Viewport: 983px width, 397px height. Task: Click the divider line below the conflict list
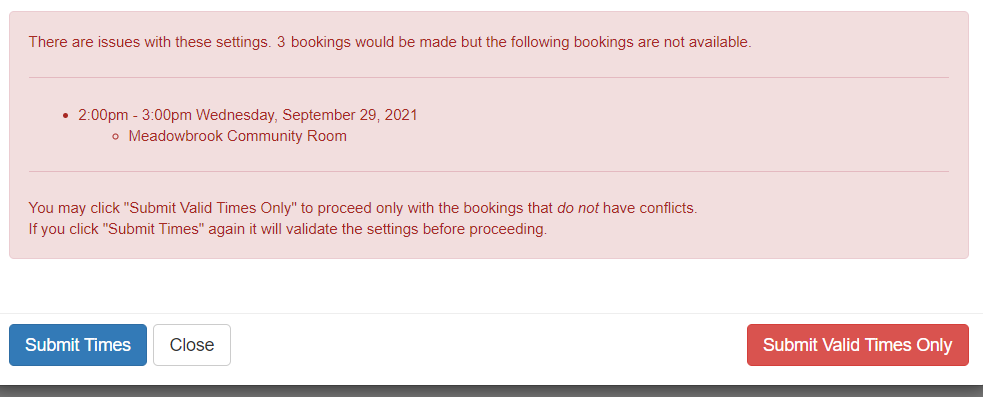(x=489, y=171)
